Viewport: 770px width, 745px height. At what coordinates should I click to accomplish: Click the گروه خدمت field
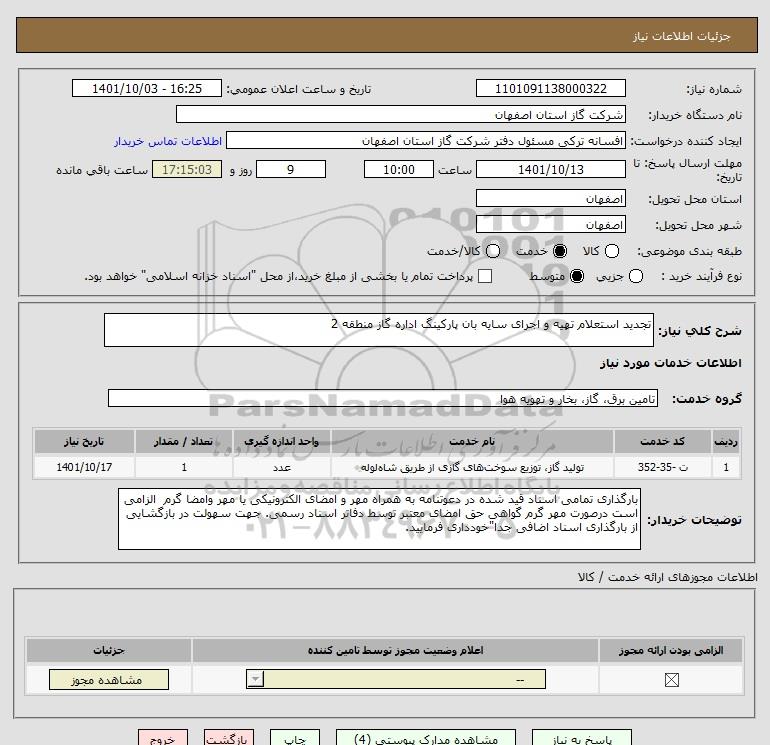tap(383, 398)
